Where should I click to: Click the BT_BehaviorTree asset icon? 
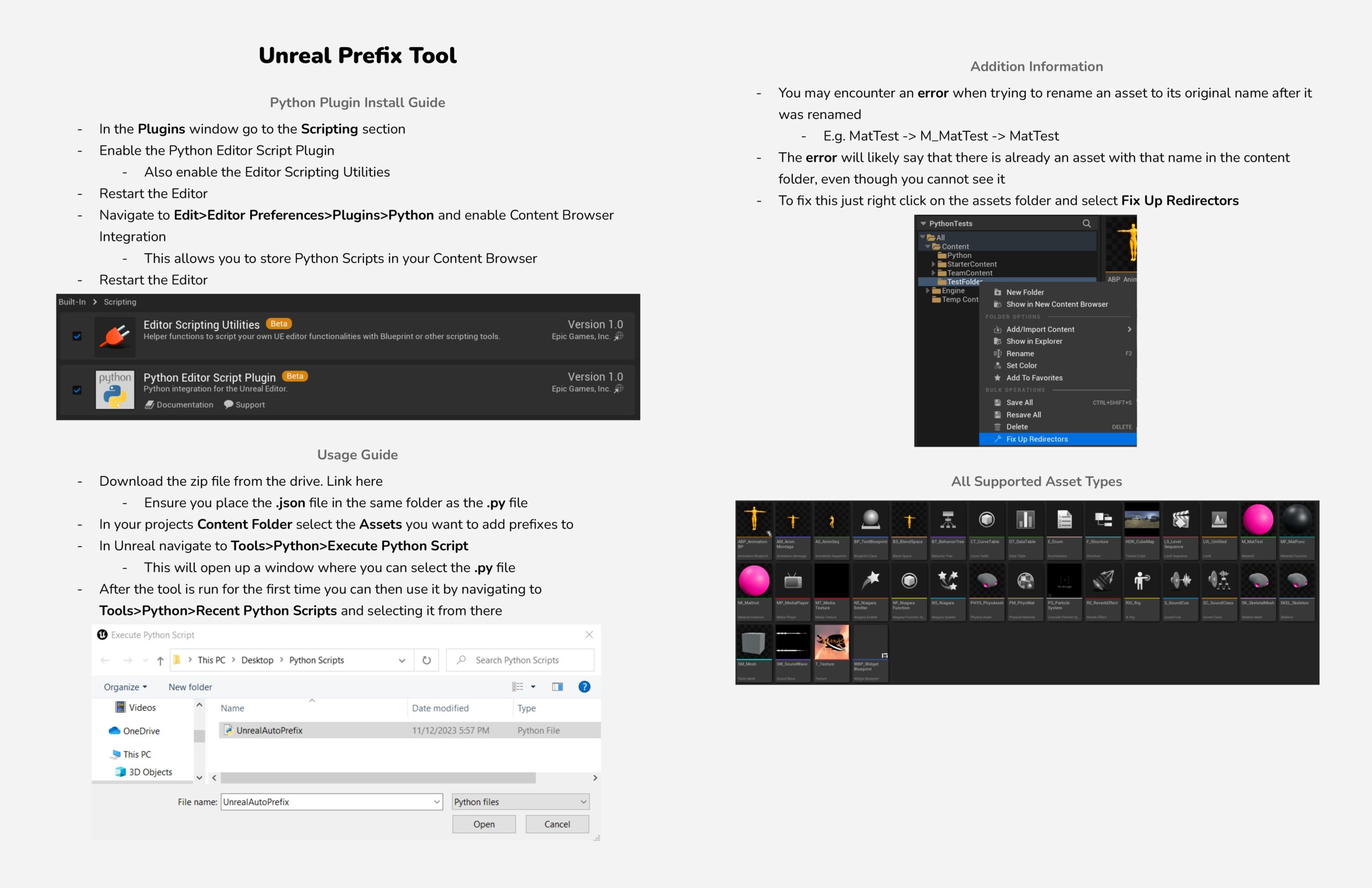coord(948,520)
